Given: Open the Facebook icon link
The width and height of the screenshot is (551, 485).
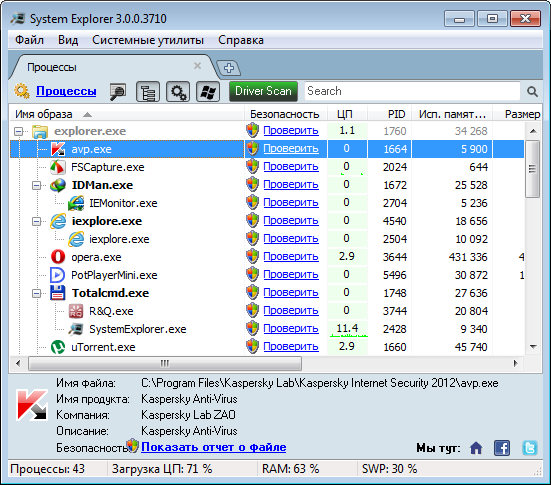Looking at the screenshot, I should (x=502, y=448).
